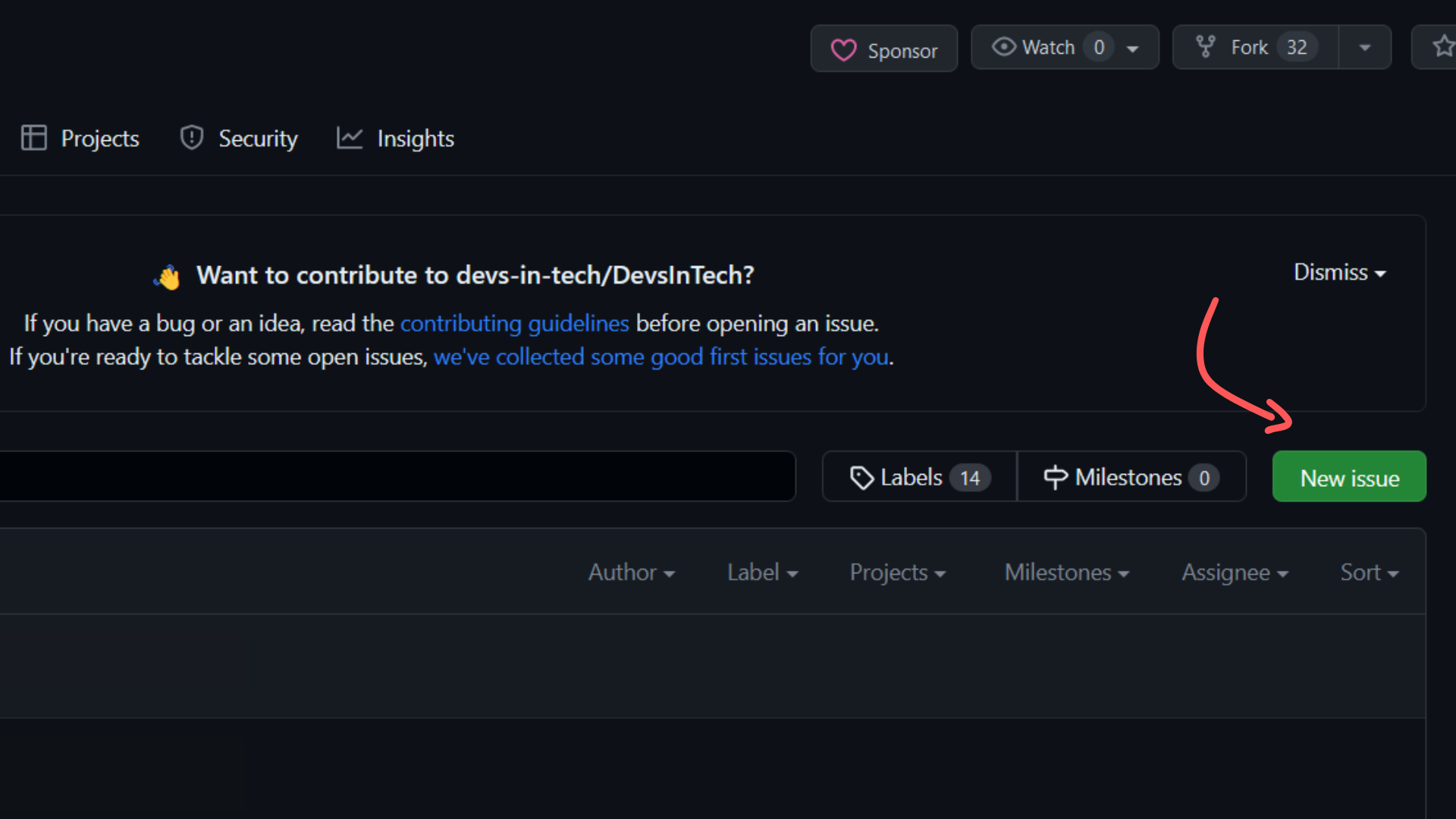
Task: Expand the Assignee filter dropdown
Action: tap(1235, 573)
